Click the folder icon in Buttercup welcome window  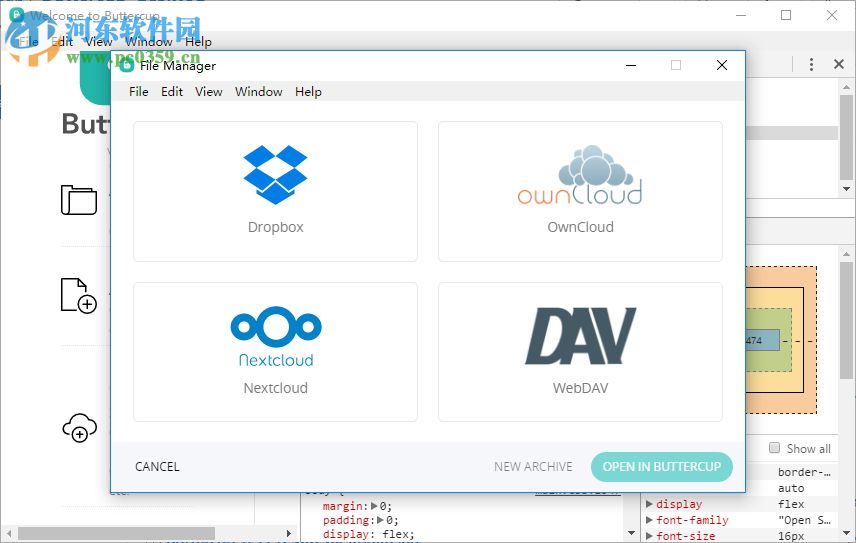79,200
